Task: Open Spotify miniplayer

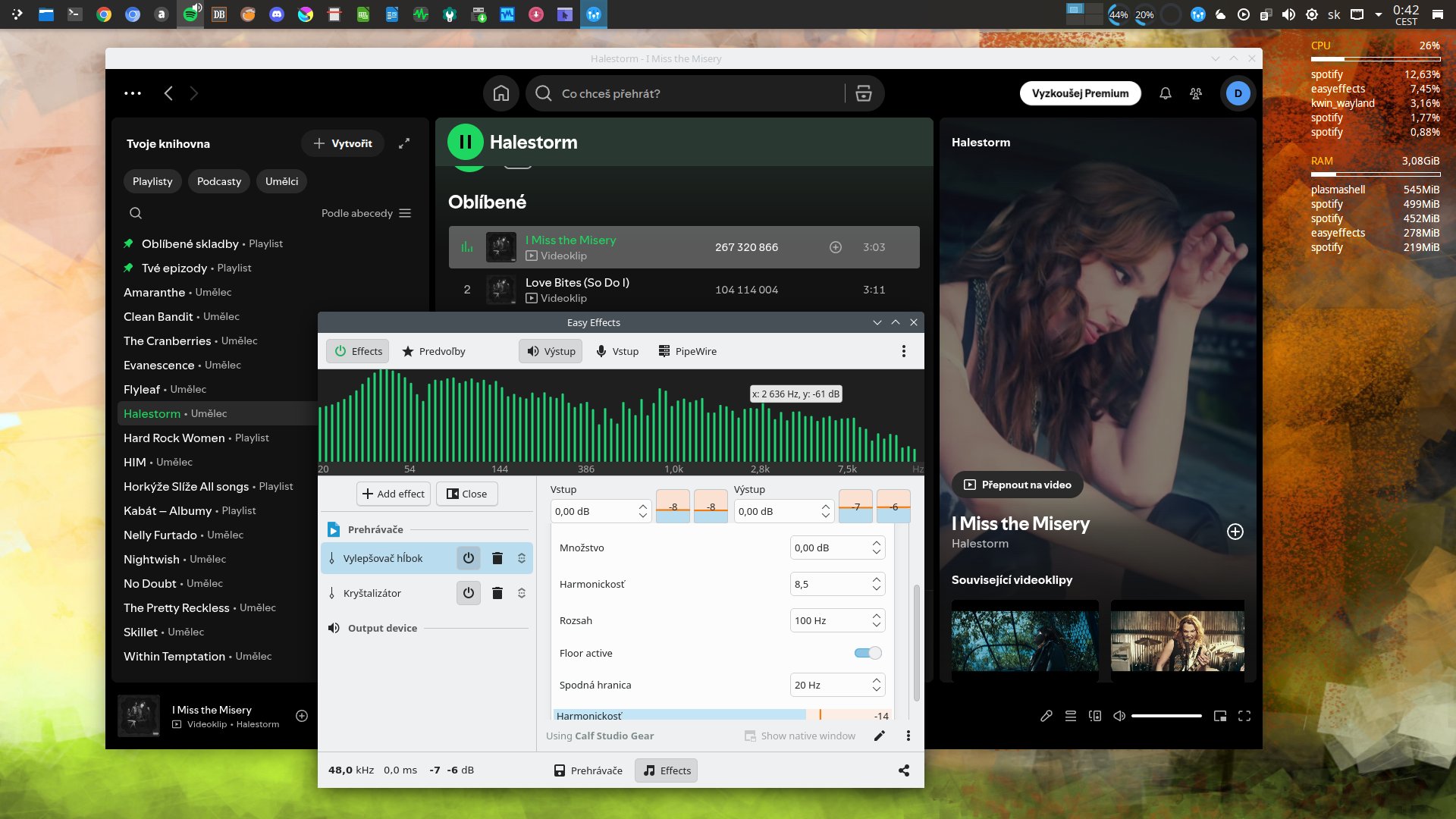Action: click(1220, 716)
